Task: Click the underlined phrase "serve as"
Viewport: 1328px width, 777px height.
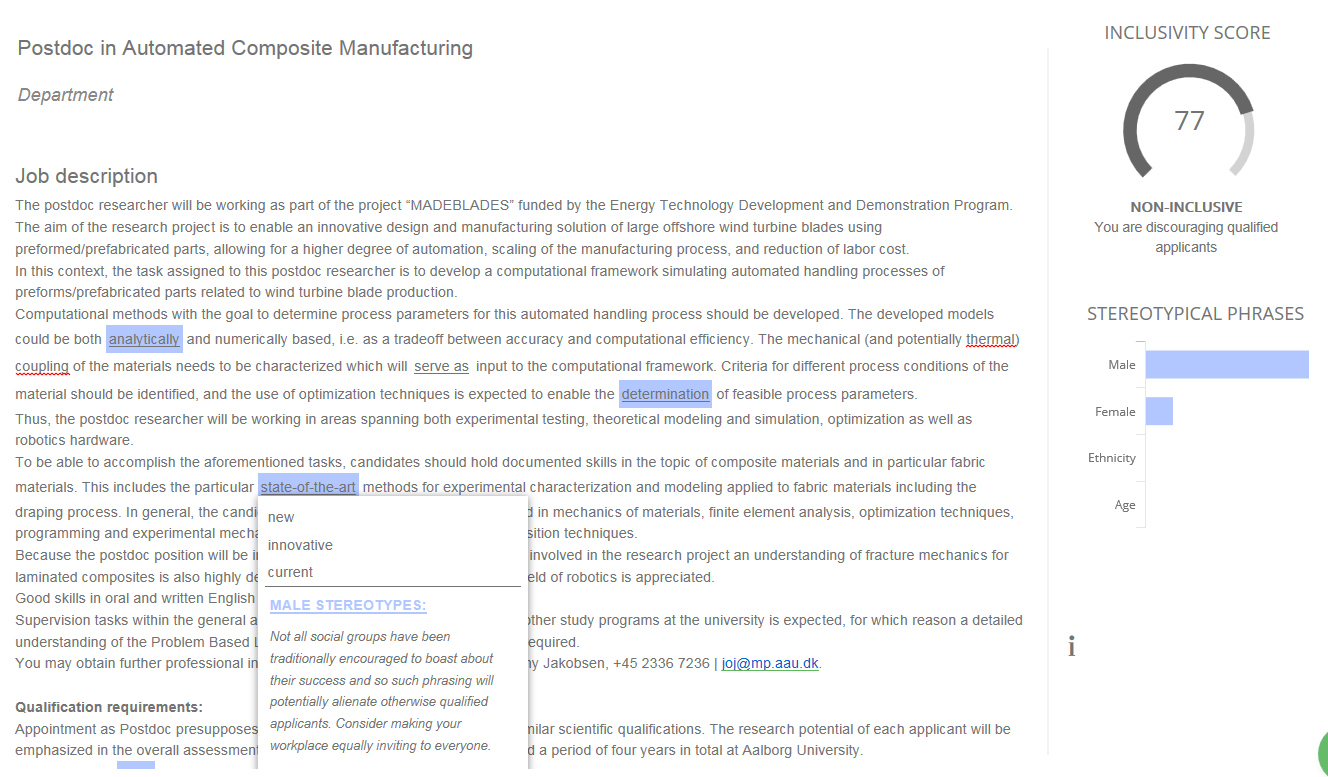Action: (x=441, y=366)
